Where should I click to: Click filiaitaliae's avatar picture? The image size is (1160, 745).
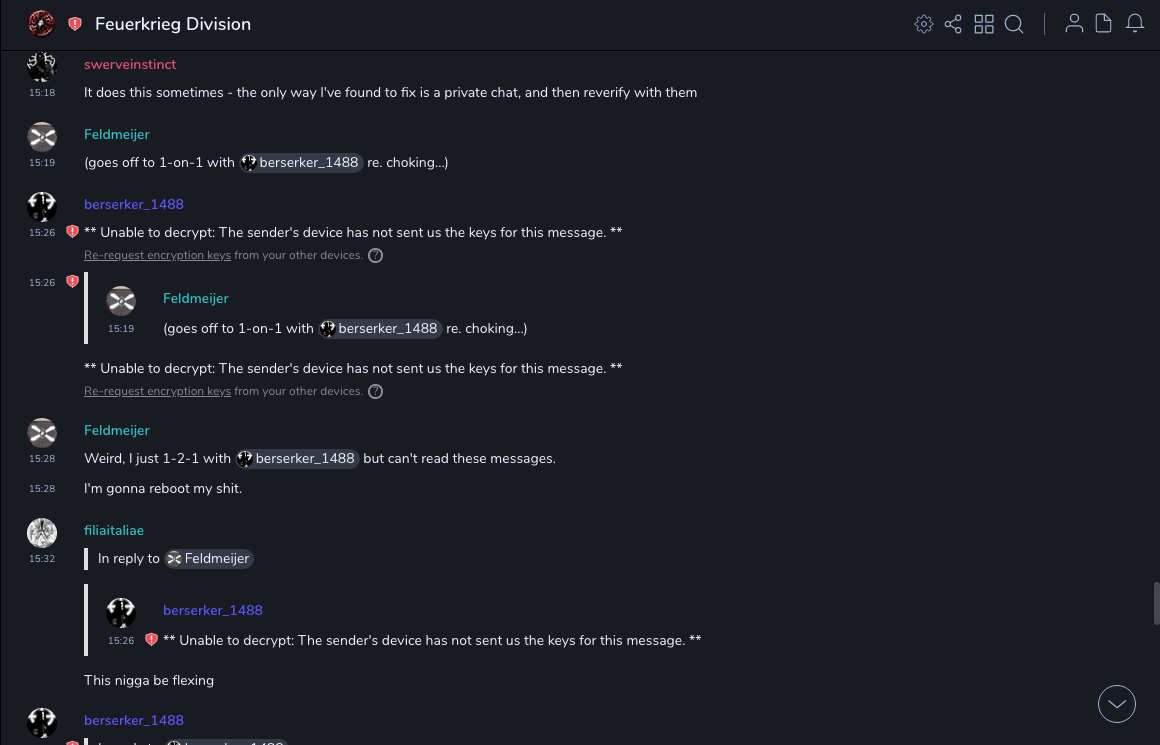pyautogui.click(x=42, y=533)
